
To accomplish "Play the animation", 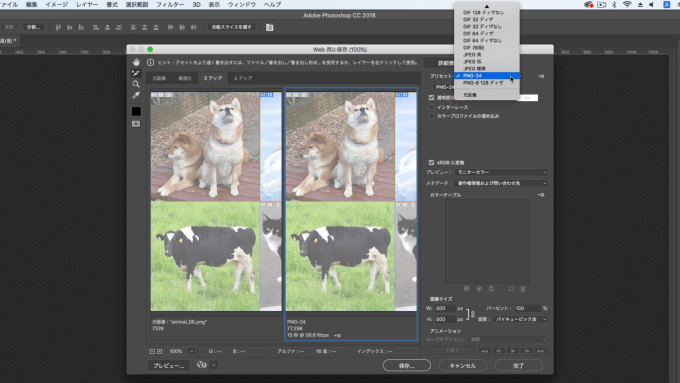I will coord(513,350).
